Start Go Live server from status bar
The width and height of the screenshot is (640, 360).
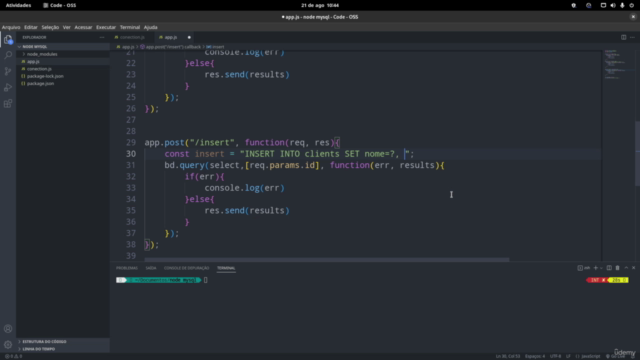(x=616, y=356)
